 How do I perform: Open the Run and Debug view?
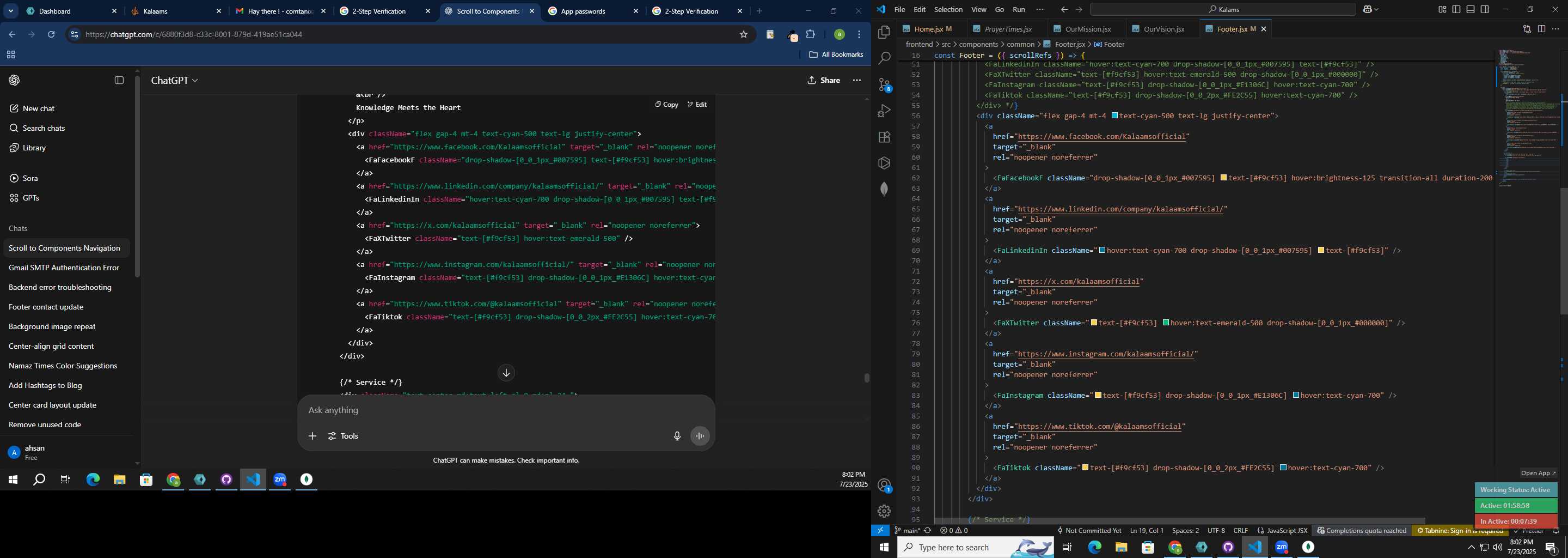[x=884, y=111]
